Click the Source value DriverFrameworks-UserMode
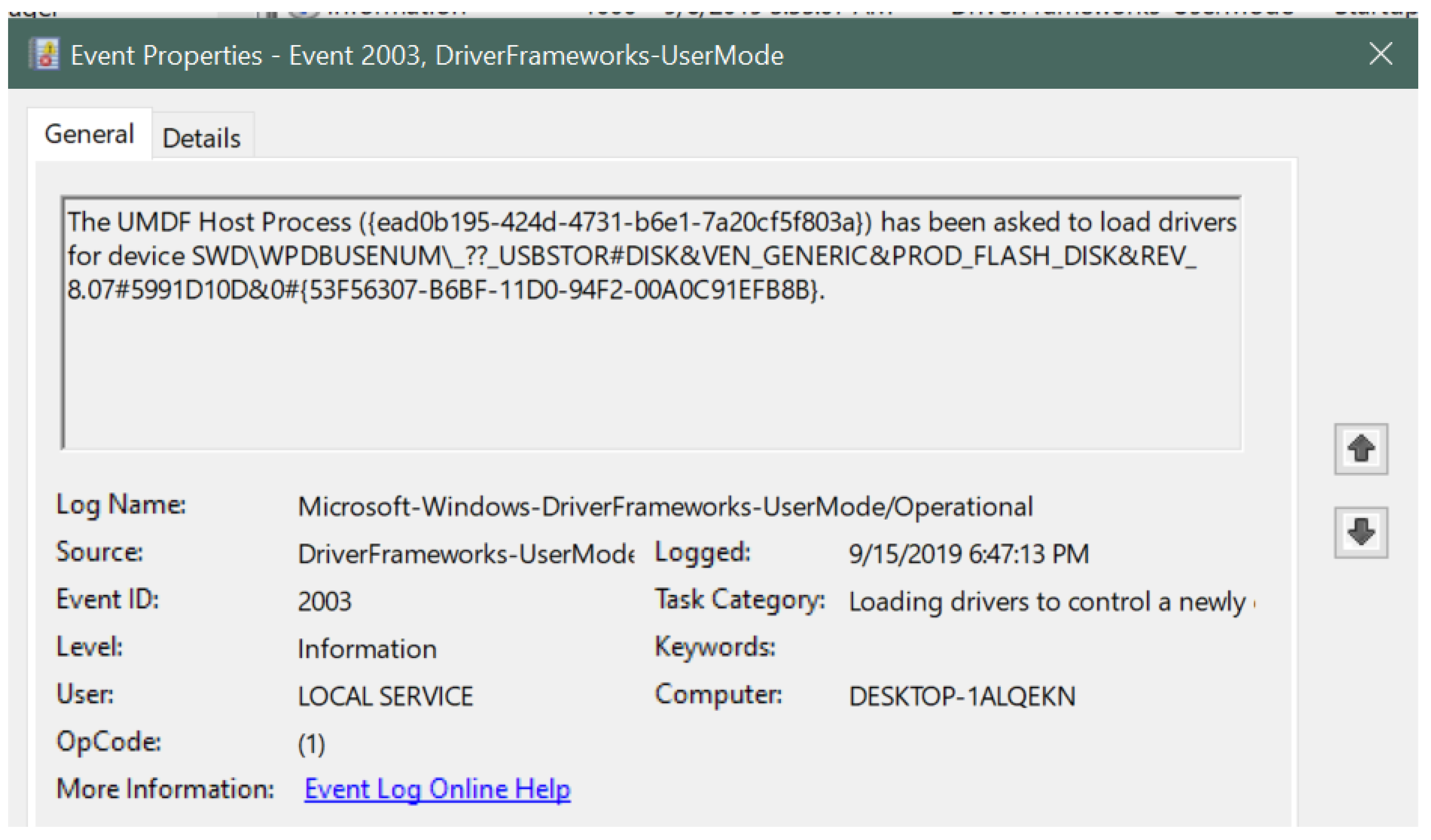 pos(466,554)
